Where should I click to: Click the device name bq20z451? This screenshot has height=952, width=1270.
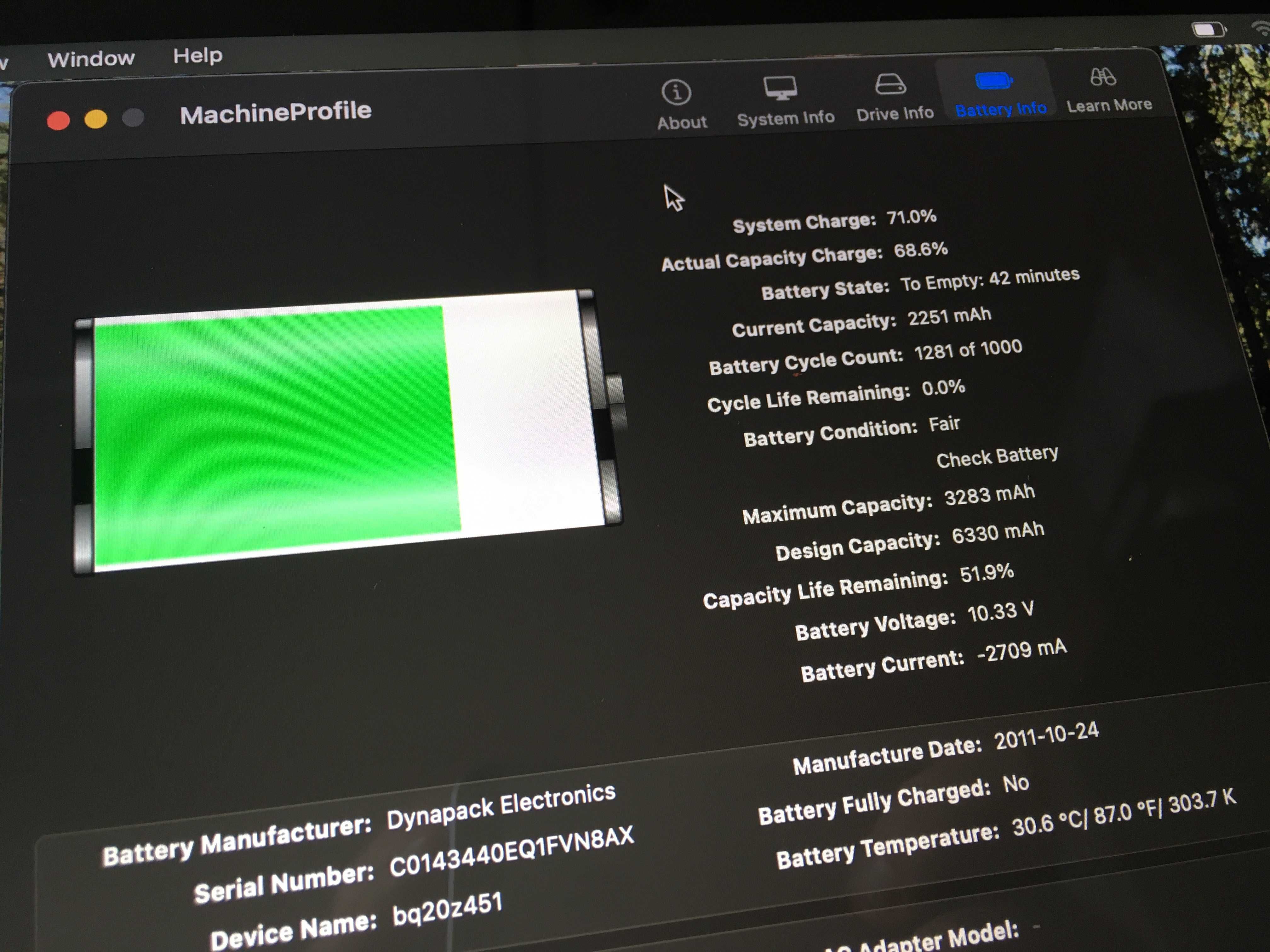pos(447,909)
